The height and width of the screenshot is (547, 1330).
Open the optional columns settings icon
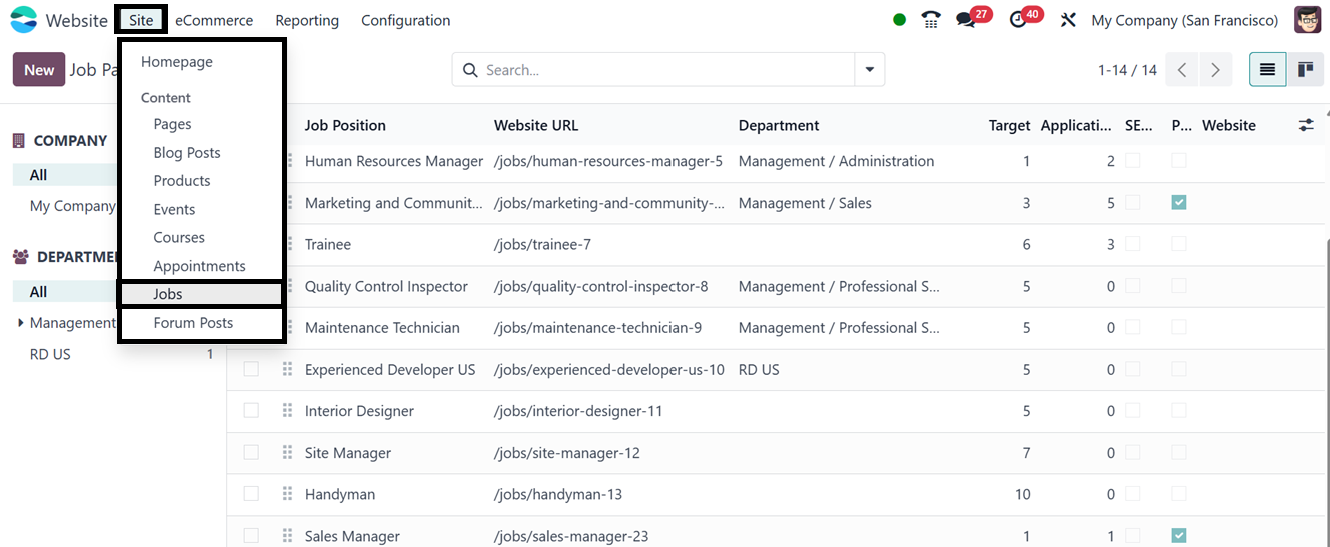coord(1306,125)
